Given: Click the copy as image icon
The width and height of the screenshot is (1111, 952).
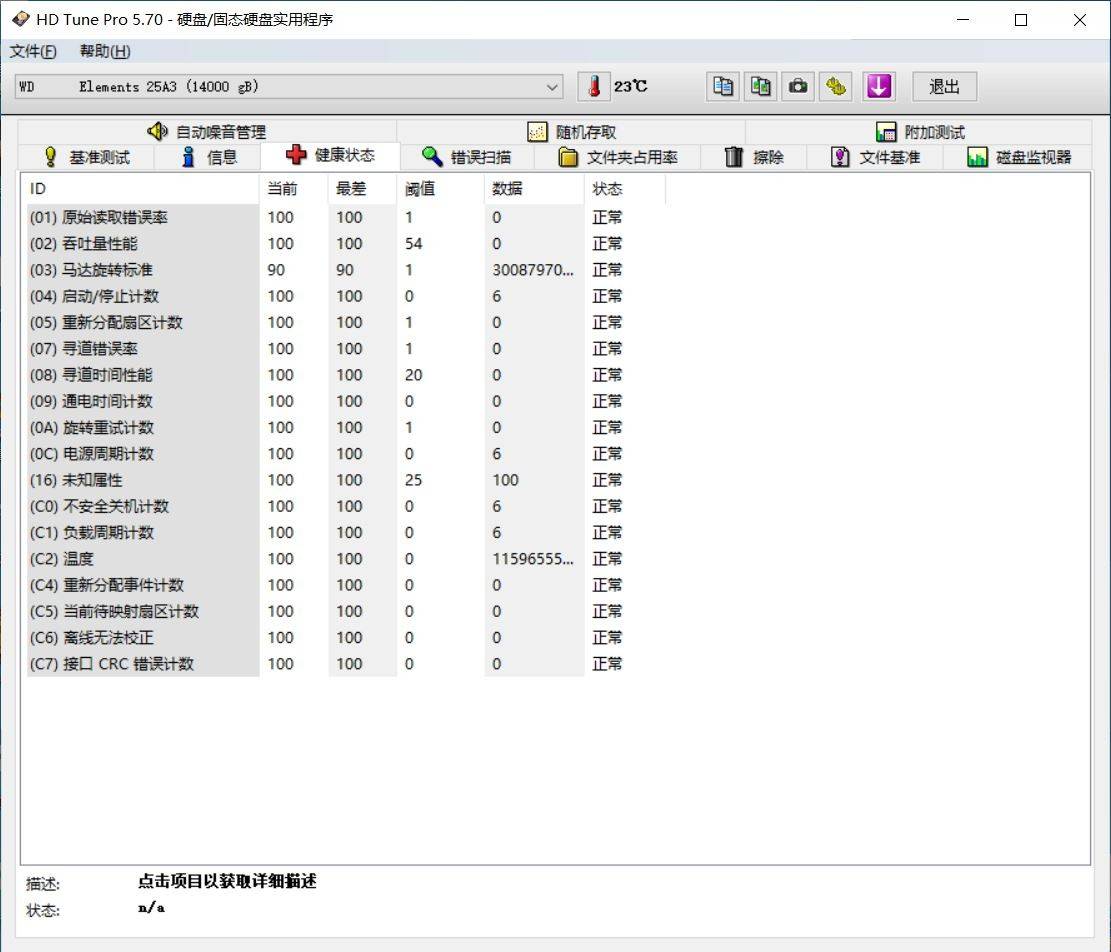Looking at the screenshot, I should click(x=760, y=86).
